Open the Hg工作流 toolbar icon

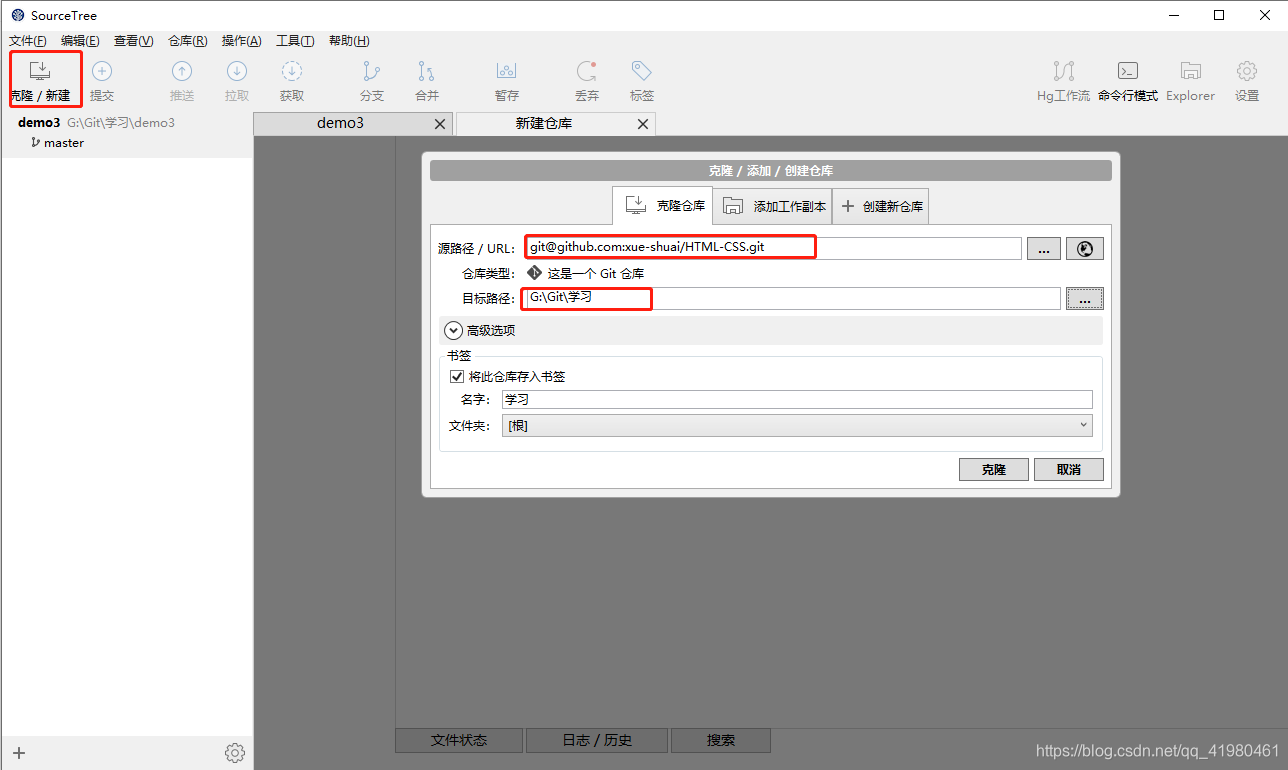1064,71
